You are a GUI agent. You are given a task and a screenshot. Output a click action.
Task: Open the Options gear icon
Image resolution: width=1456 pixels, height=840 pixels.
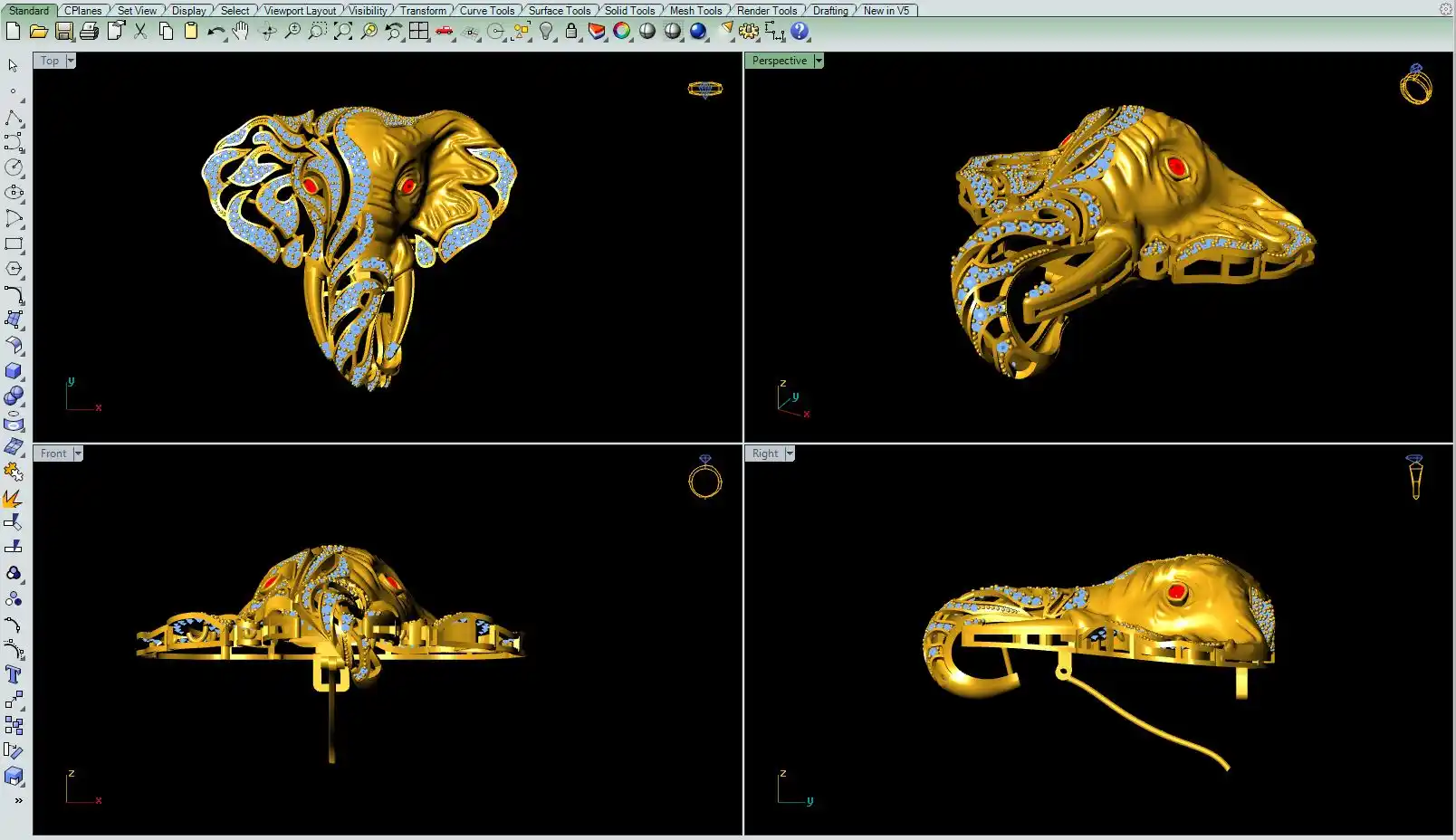click(x=749, y=32)
